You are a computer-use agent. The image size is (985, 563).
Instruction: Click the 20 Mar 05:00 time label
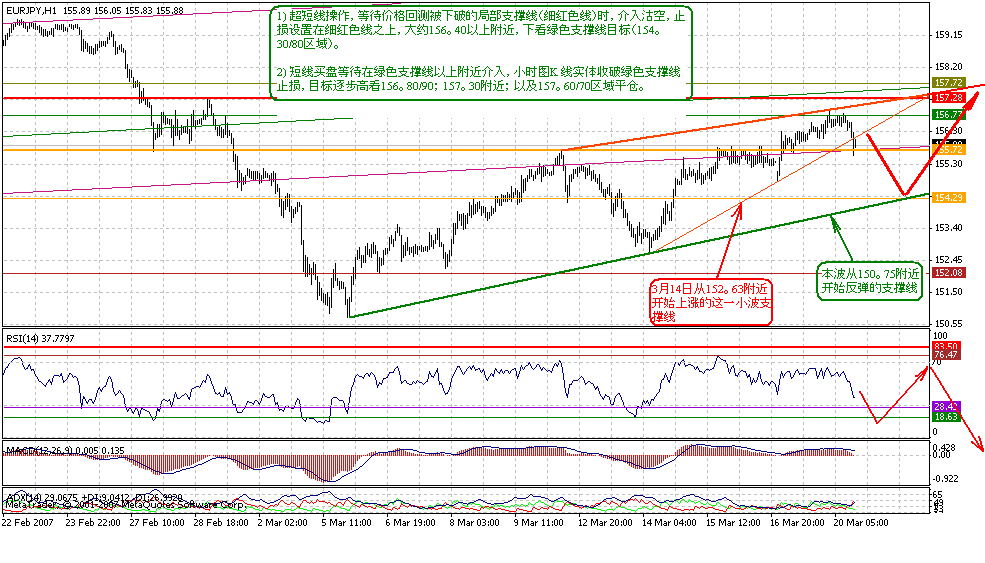pos(861,523)
